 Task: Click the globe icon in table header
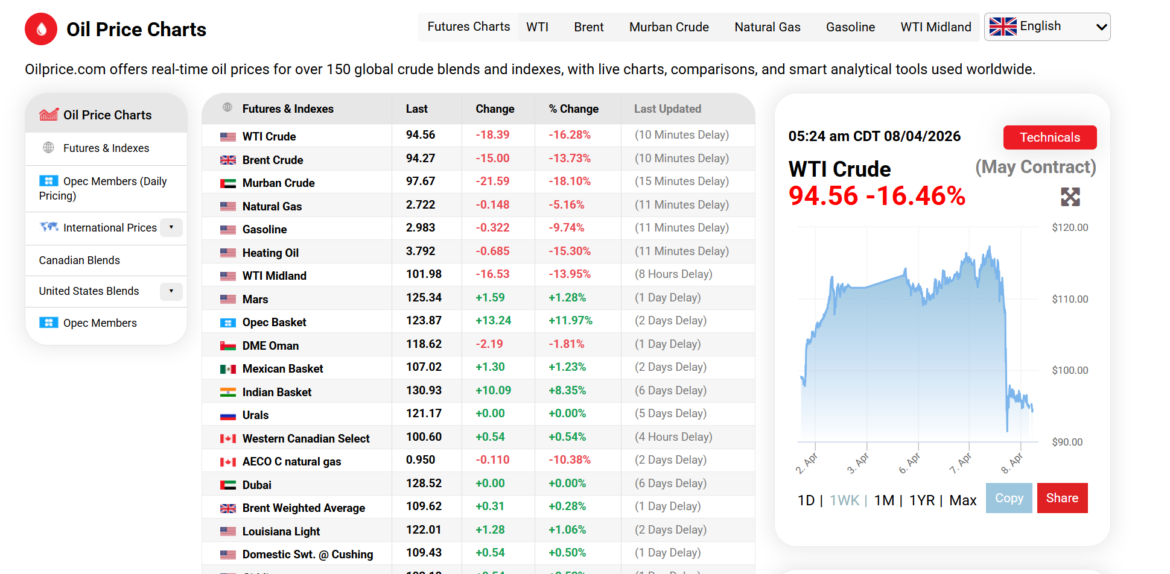click(x=227, y=107)
